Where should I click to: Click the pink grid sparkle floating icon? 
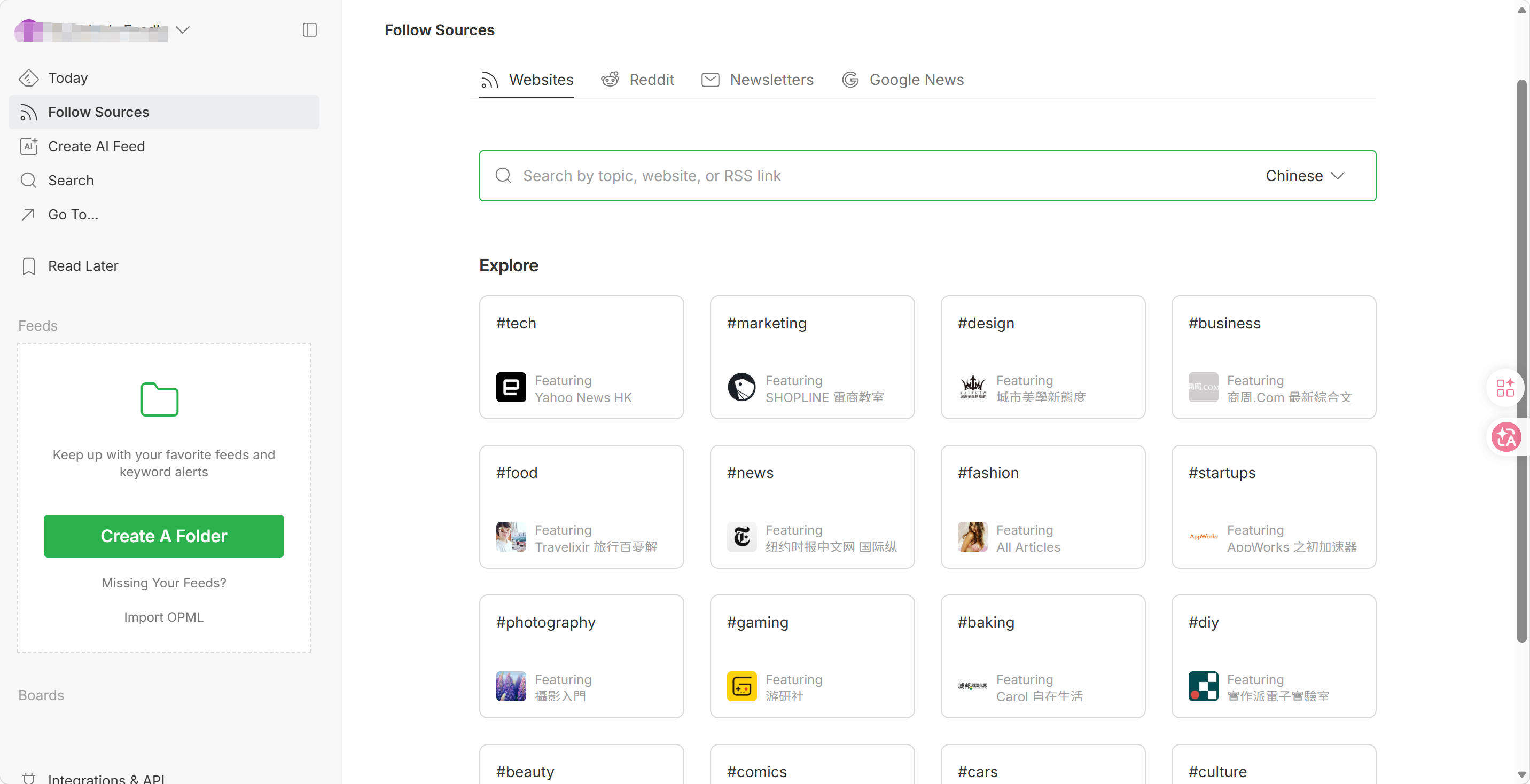pyautogui.click(x=1505, y=388)
